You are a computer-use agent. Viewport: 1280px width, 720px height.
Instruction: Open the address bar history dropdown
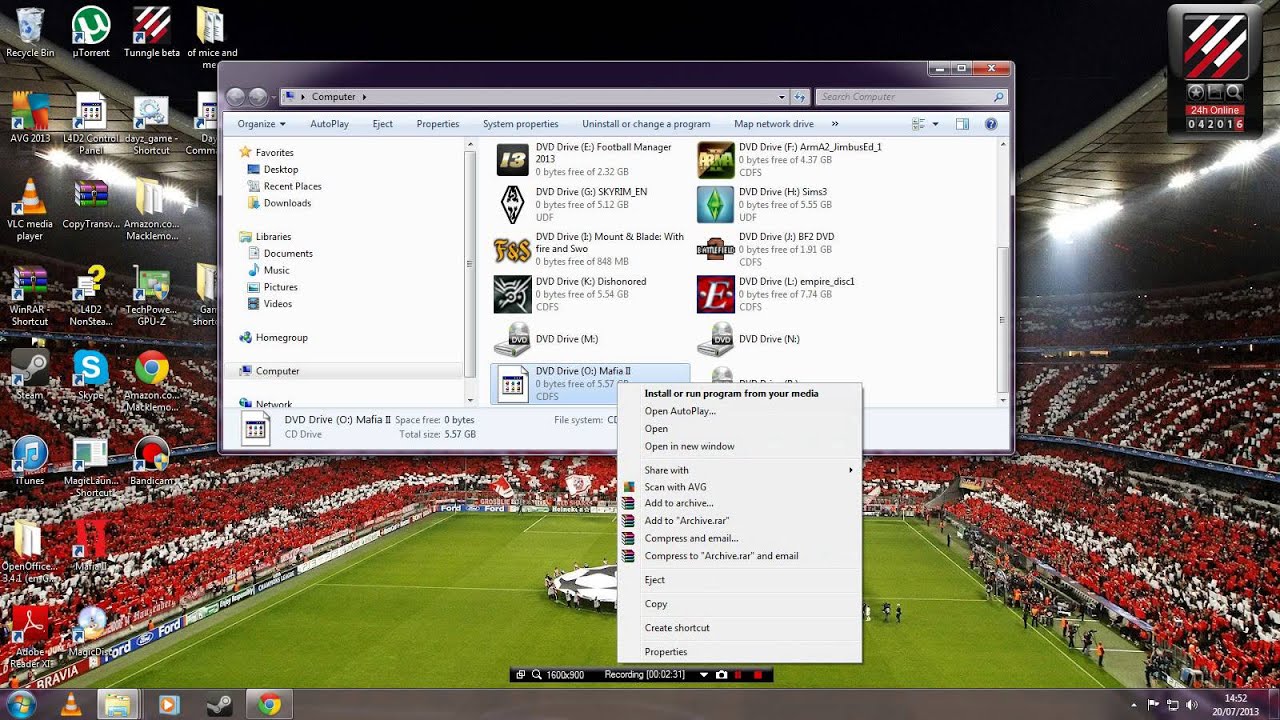[x=782, y=97]
